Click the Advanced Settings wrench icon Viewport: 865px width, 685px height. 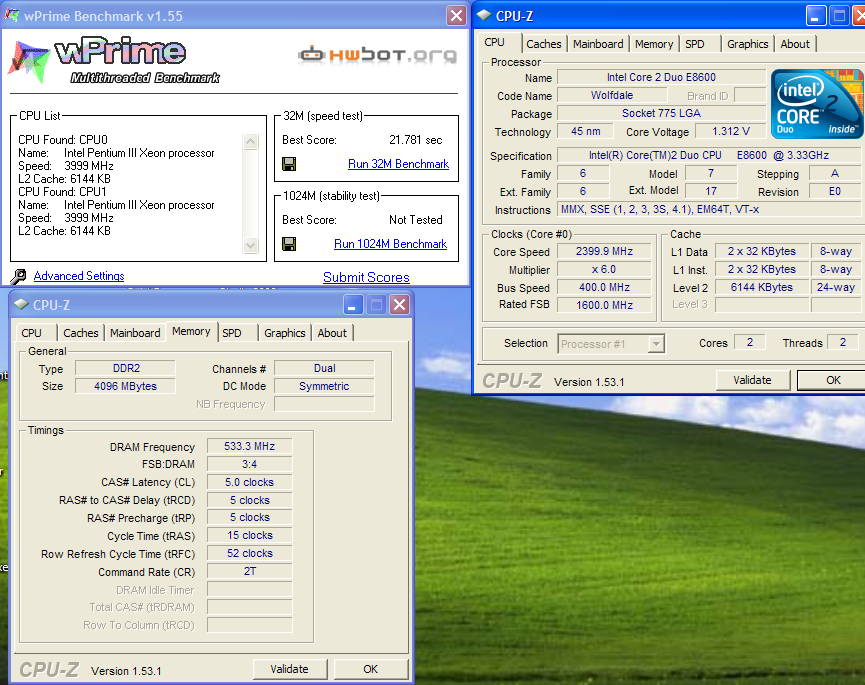coord(19,276)
